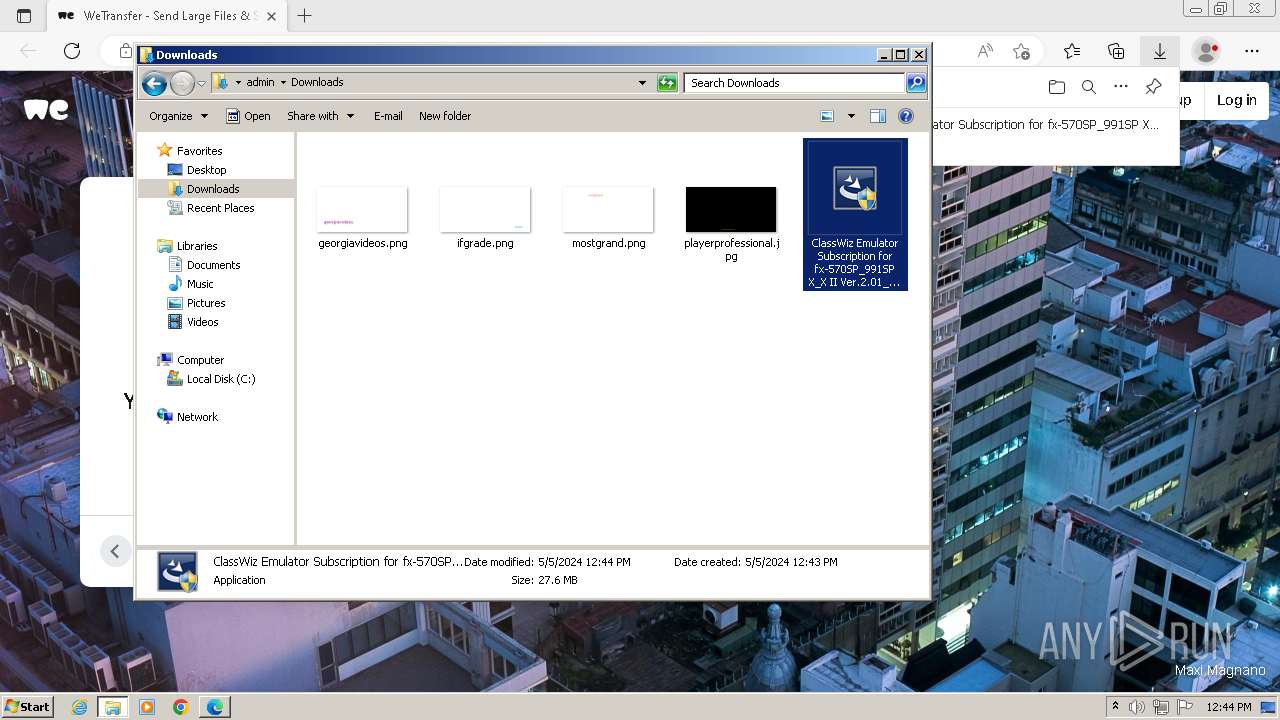Select the playerprofessional.jpg thumbnail
Viewport: 1280px width, 720px height.
tap(731, 209)
